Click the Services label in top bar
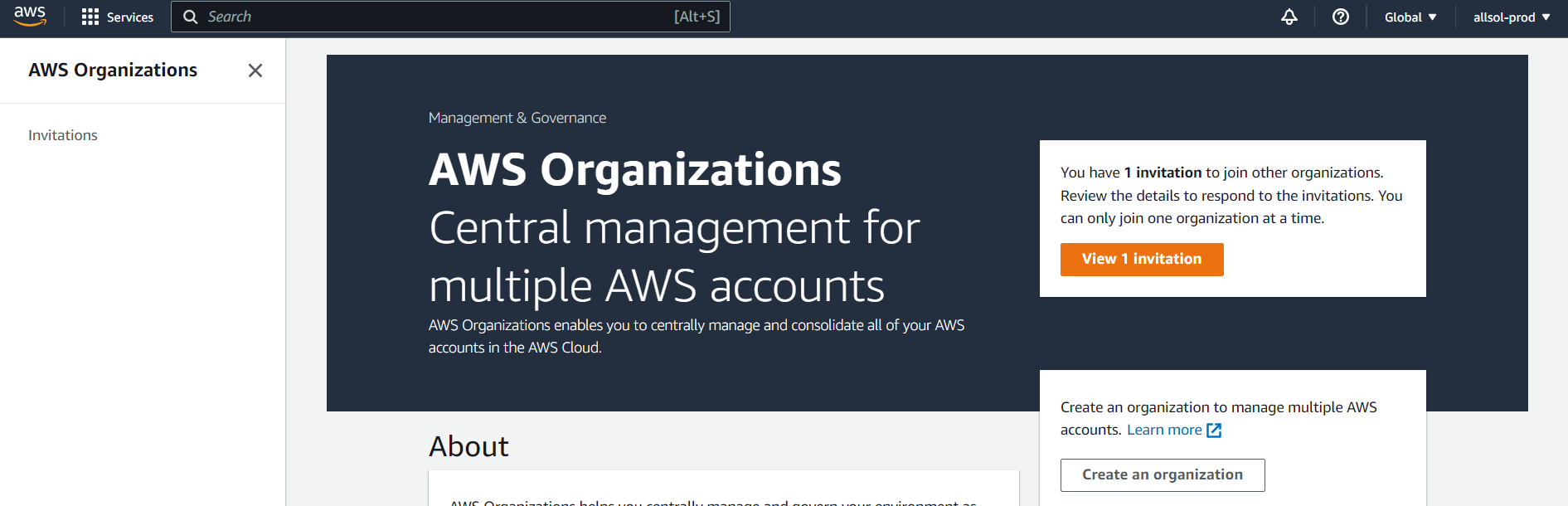 [130, 17]
